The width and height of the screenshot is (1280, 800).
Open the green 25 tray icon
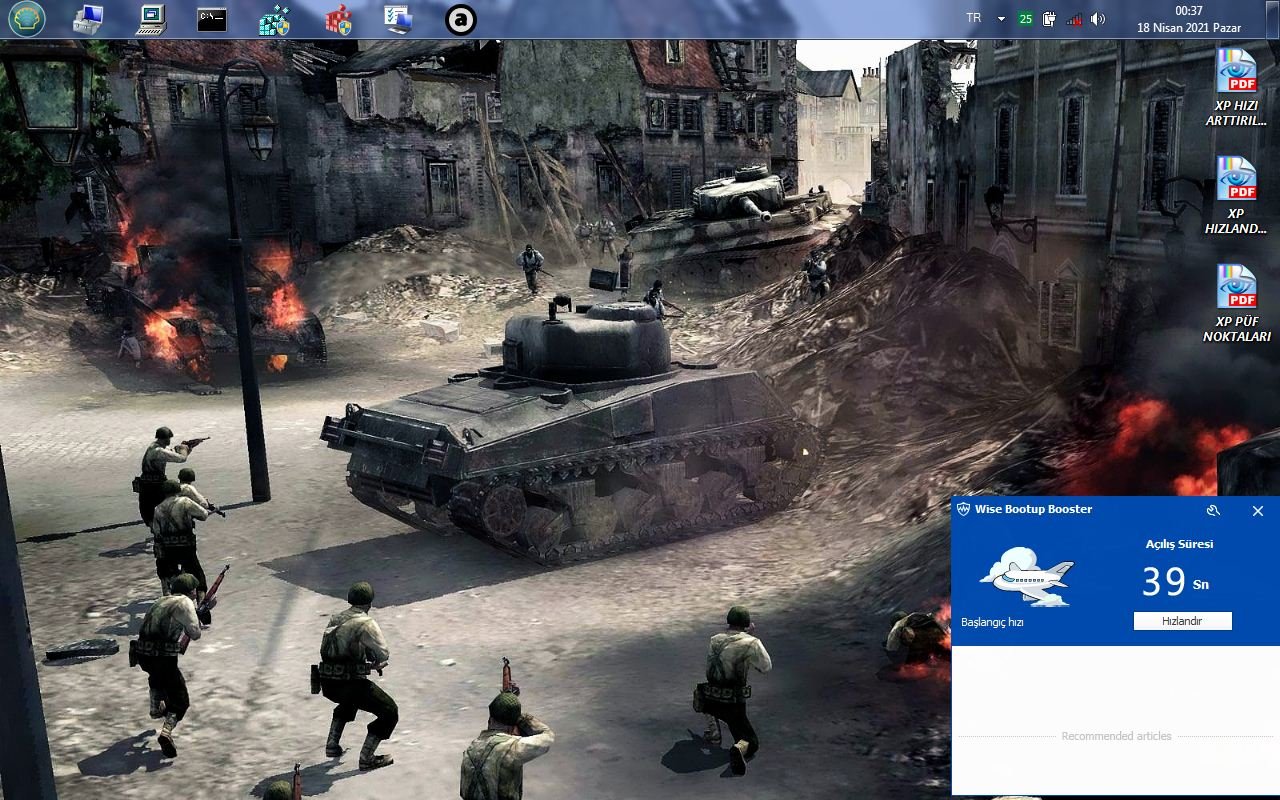(x=1025, y=19)
